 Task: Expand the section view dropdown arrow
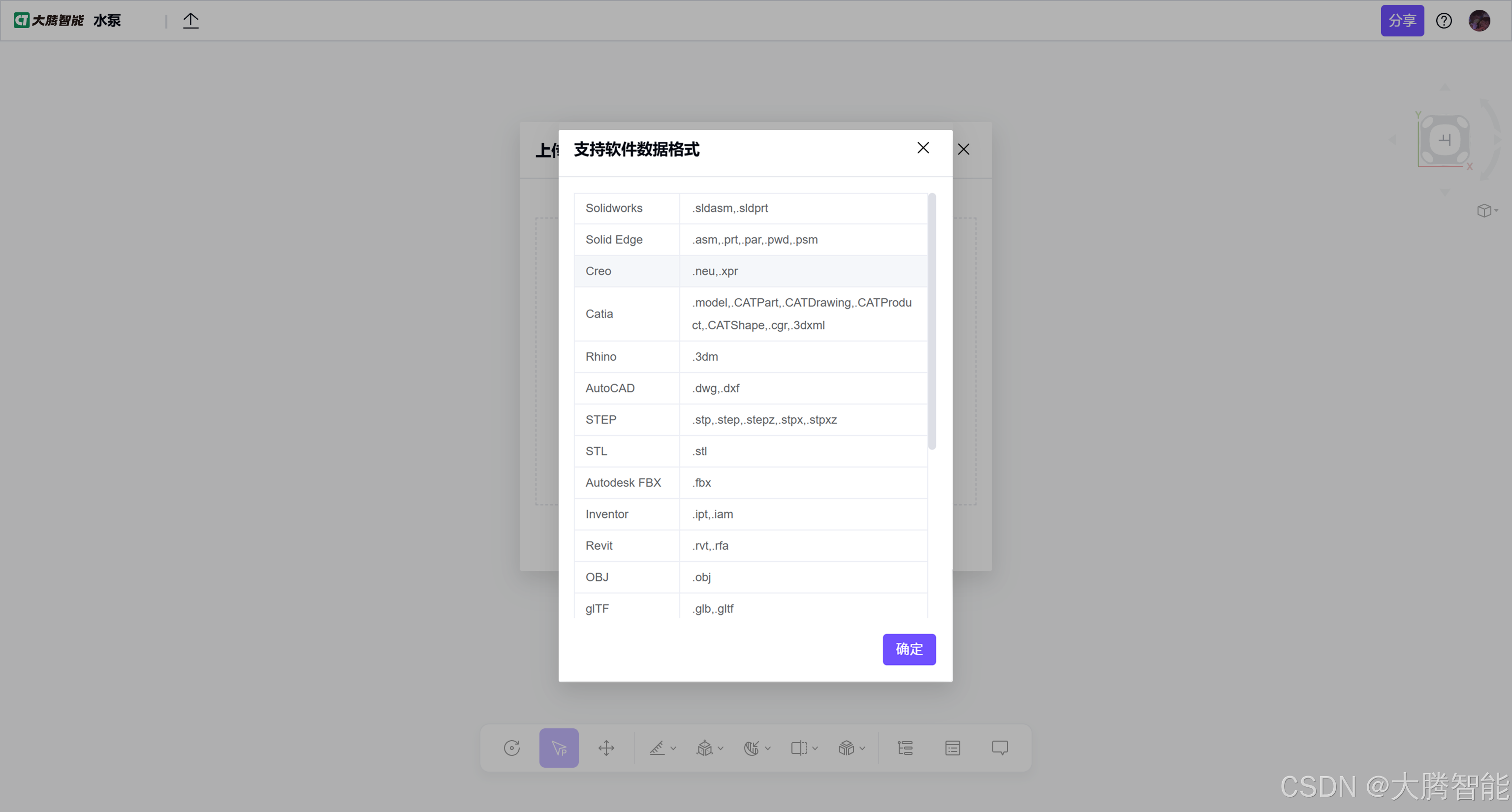[x=815, y=748]
